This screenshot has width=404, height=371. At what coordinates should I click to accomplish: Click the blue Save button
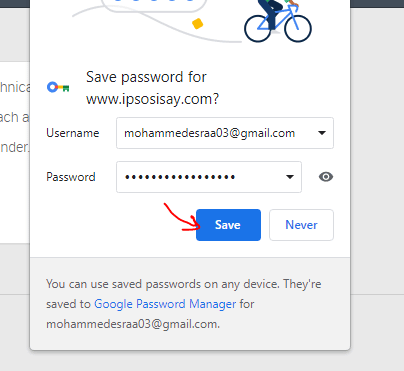point(228,225)
